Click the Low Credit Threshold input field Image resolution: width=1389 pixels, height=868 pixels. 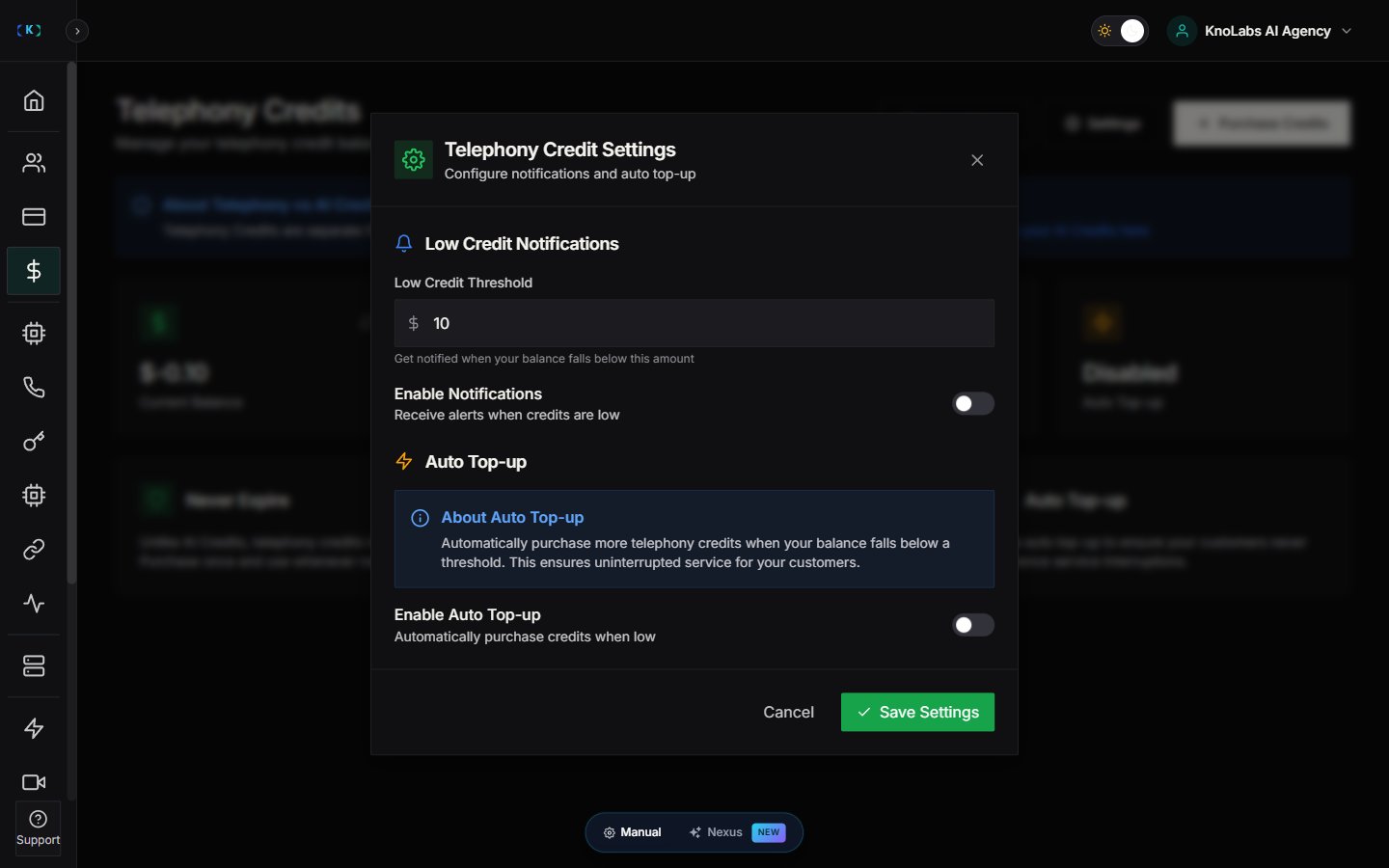pyautogui.click(x=694, y=323)
